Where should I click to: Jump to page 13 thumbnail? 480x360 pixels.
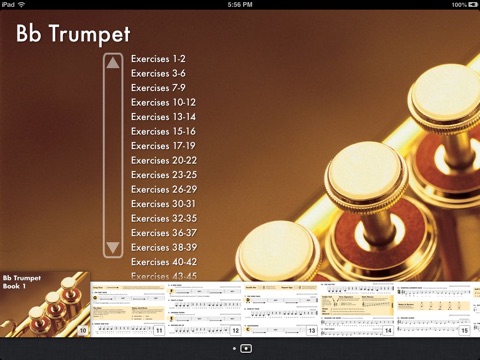[281, 309]
